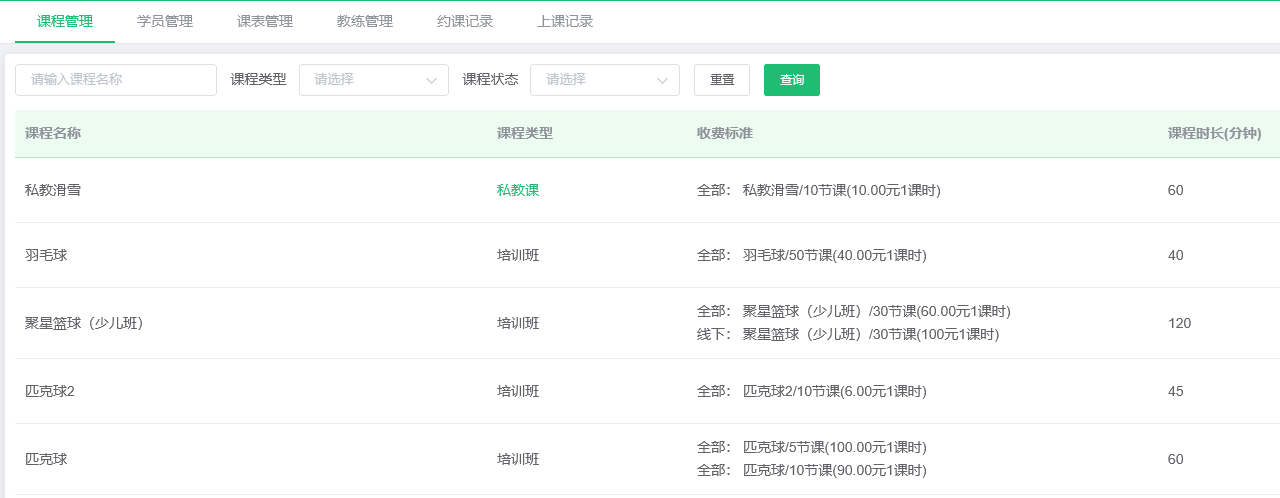1280x498 pixels.
Task: Select the 羽毛球 course row
Action: coord(647,255)
